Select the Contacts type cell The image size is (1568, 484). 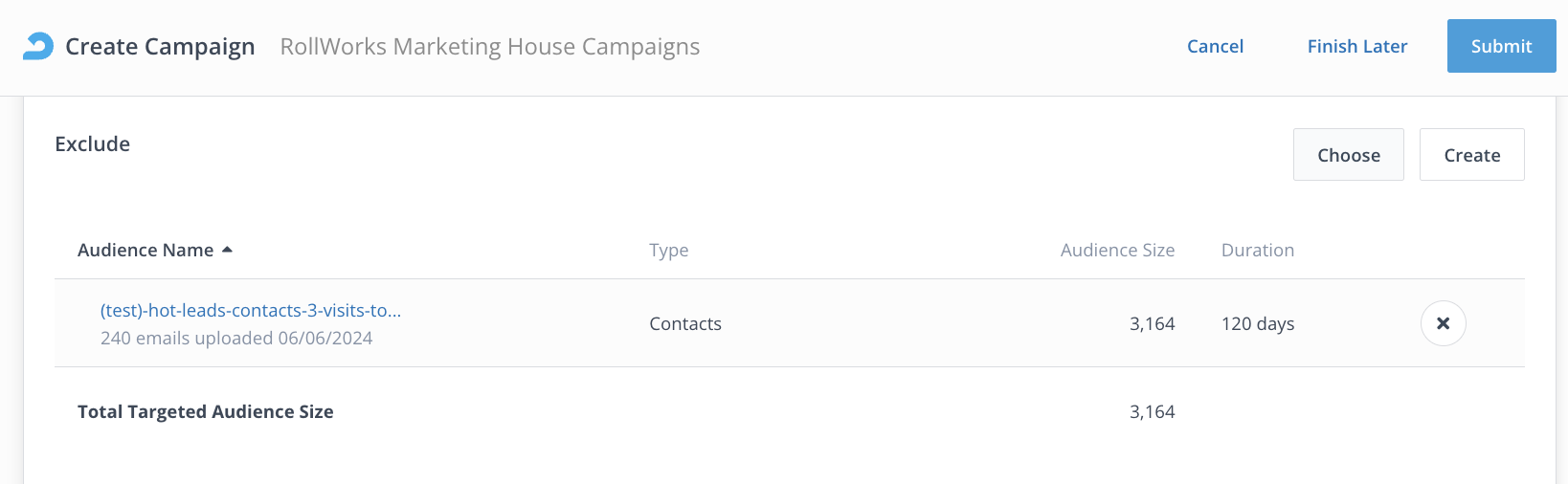tap(685, 323)
